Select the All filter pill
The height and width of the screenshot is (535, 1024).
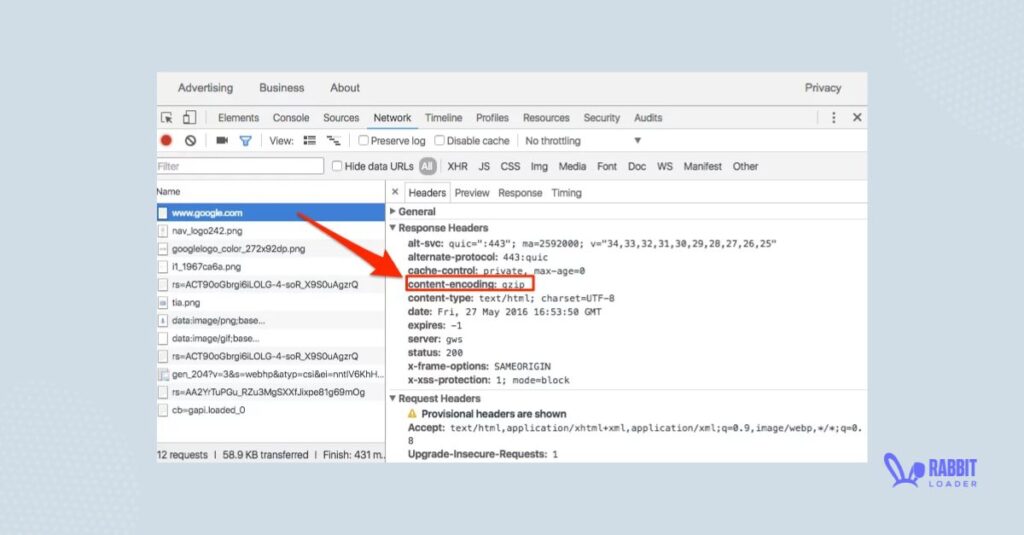(427, 167)
